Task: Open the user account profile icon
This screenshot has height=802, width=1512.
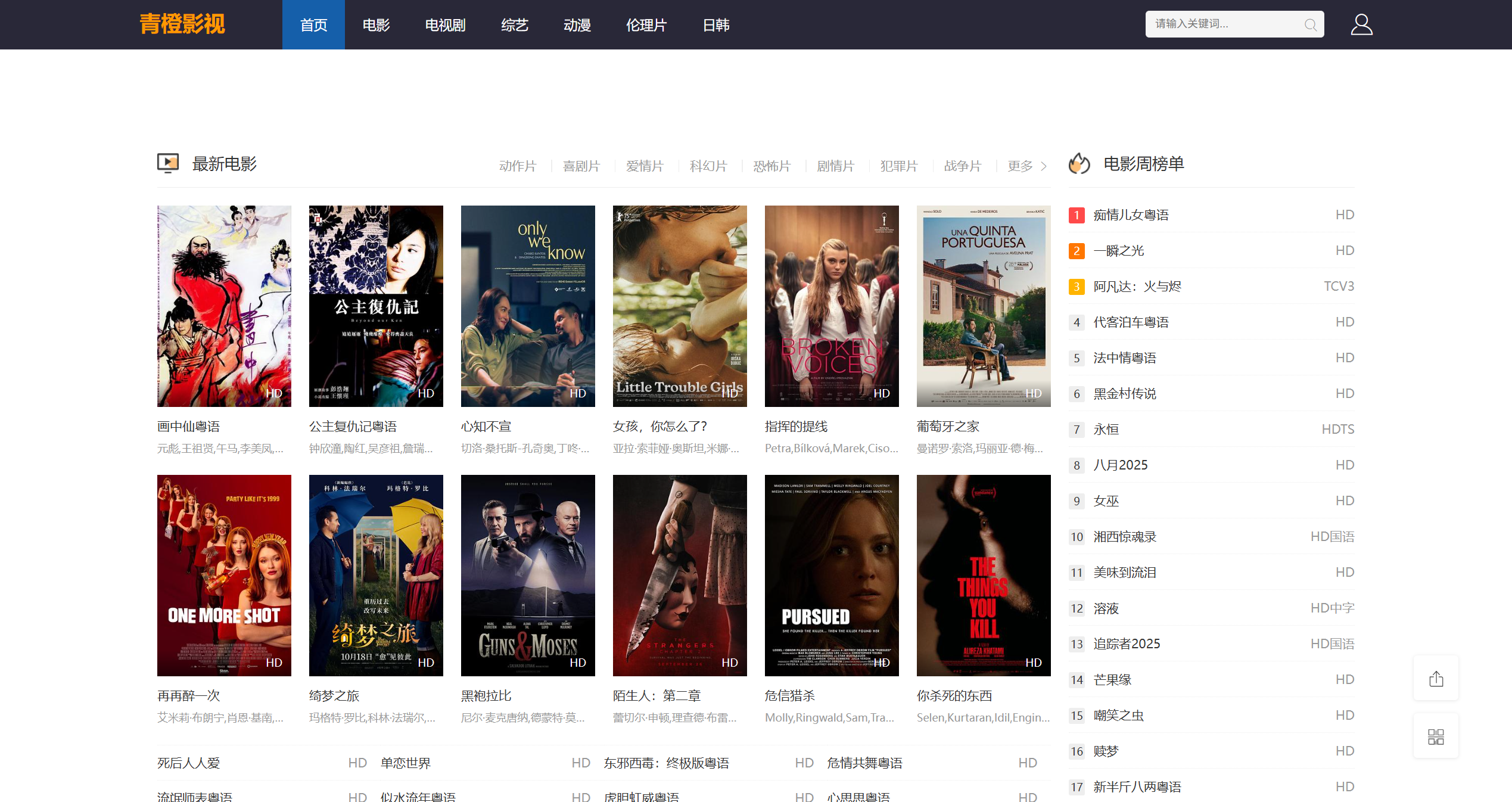Action: click(x=1361, y=24)
